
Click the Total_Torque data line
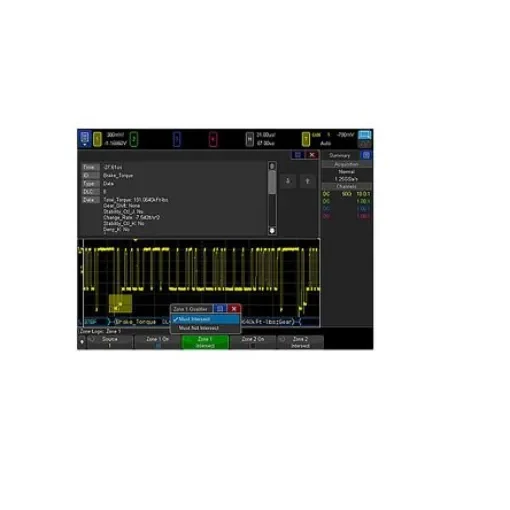136,200
